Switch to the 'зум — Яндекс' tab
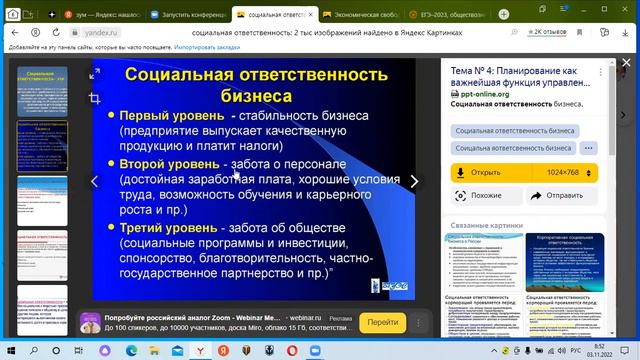The width and height of the screenshot is (640, 360). (x=102, y=14)
